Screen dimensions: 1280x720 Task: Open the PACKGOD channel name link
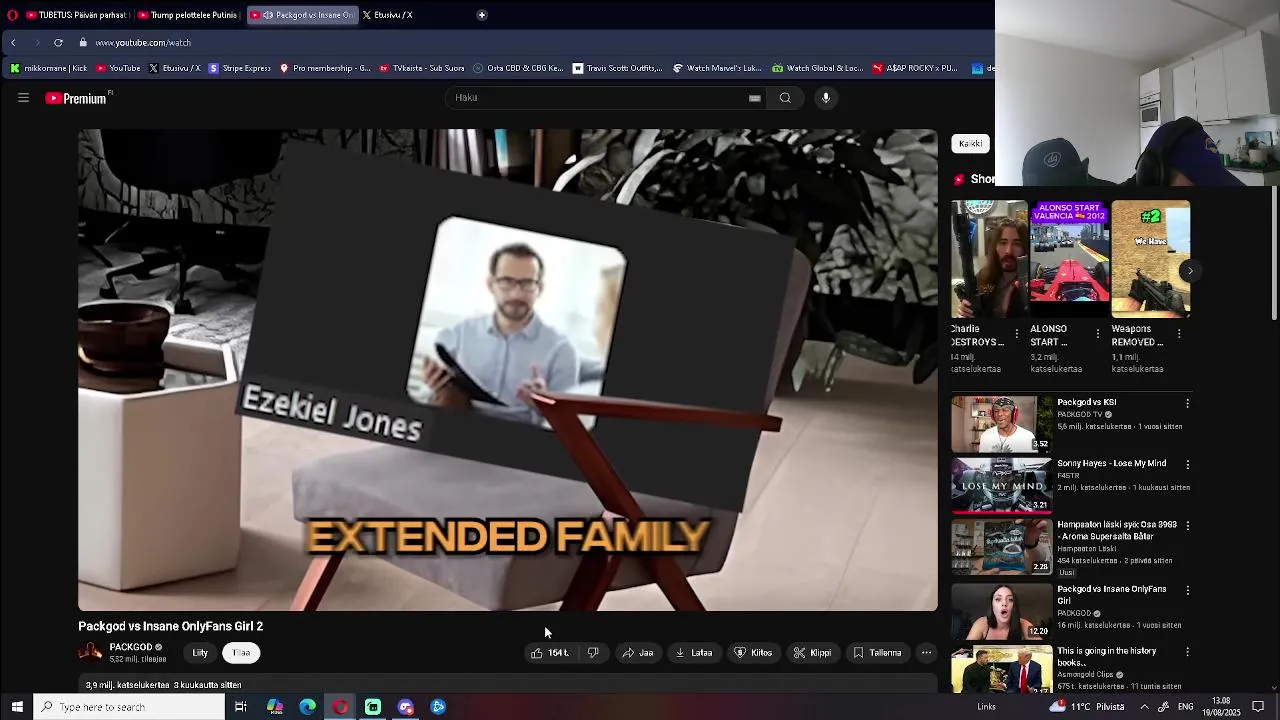[131, 647]
